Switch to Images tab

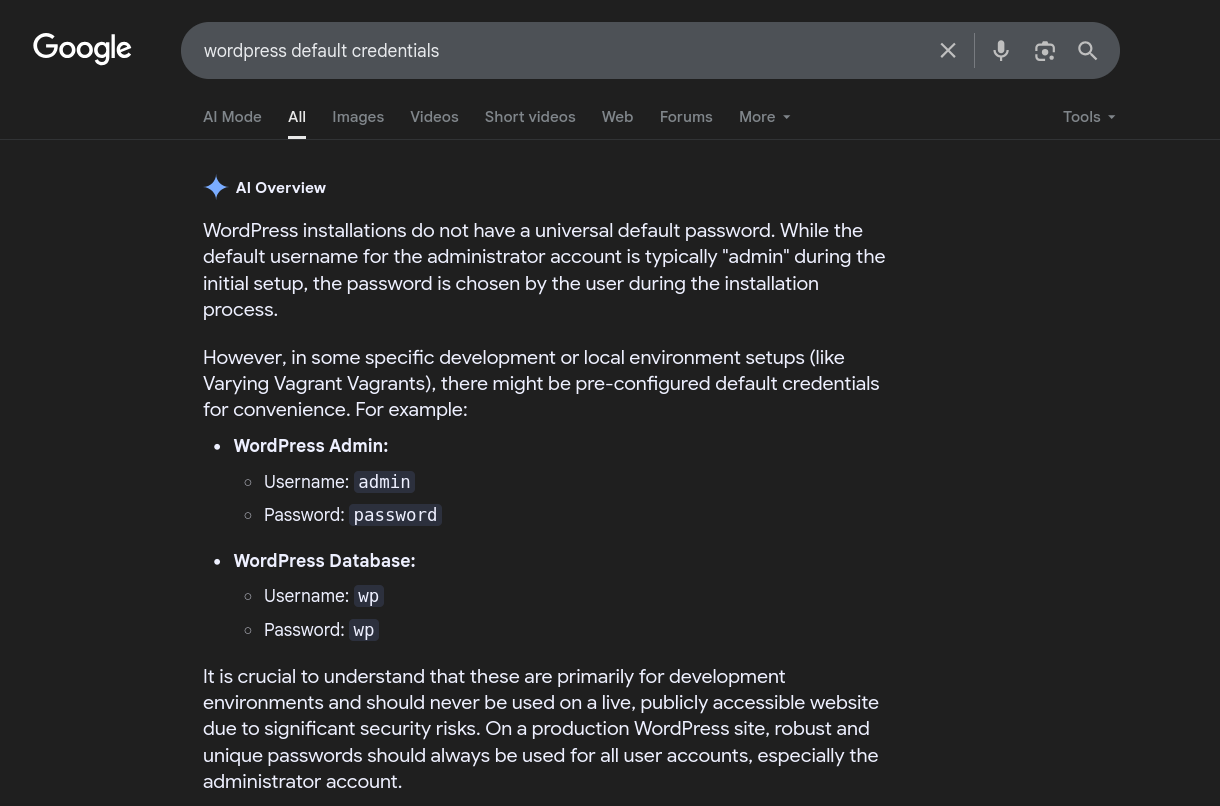coord(358,117)
